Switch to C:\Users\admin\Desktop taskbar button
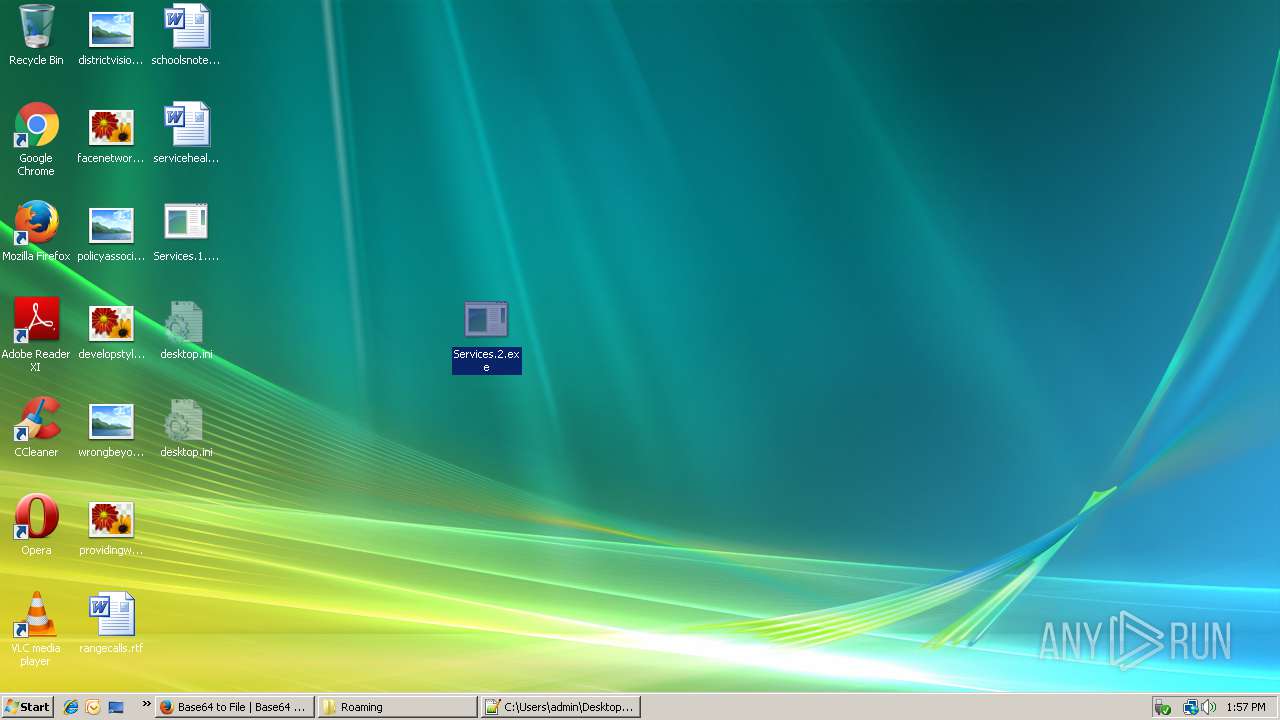1280x720 pixels. (561, 707)
